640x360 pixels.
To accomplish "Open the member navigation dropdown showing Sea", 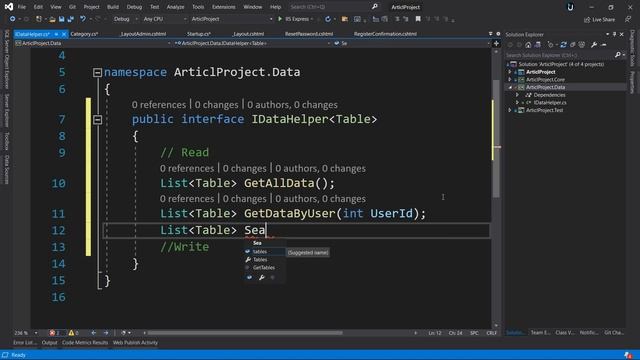I will pyautogui.click(x=411, y=43).
